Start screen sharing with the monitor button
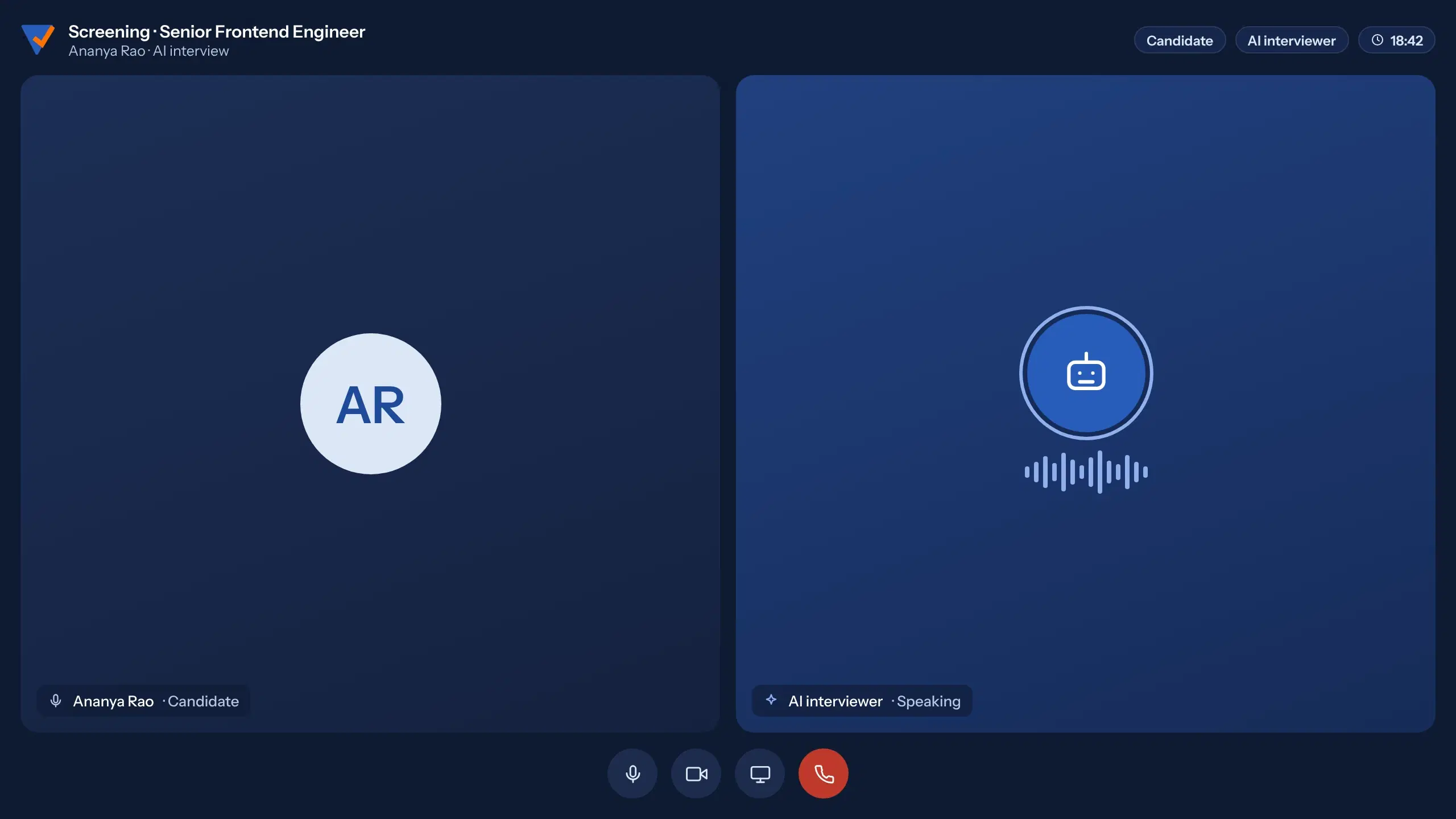Viewport: 1456px width, 819px height. [x=760, y=773]
